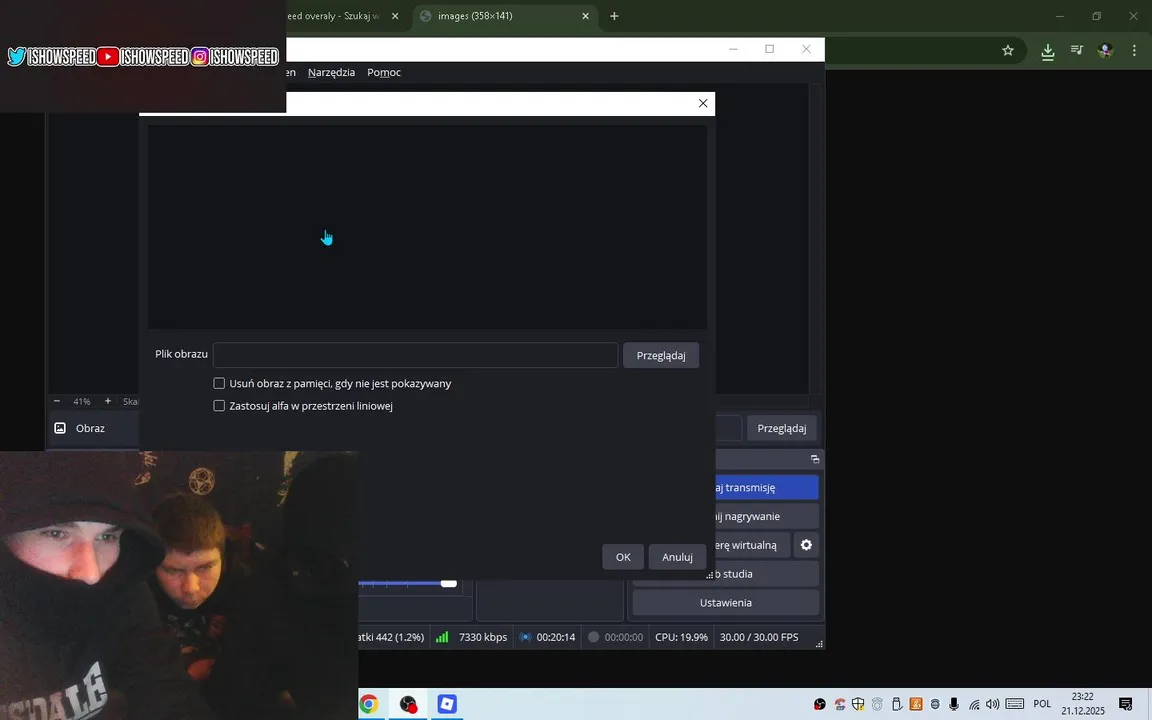Cancel the dialog with Anuluj

(x=677, y=557)
